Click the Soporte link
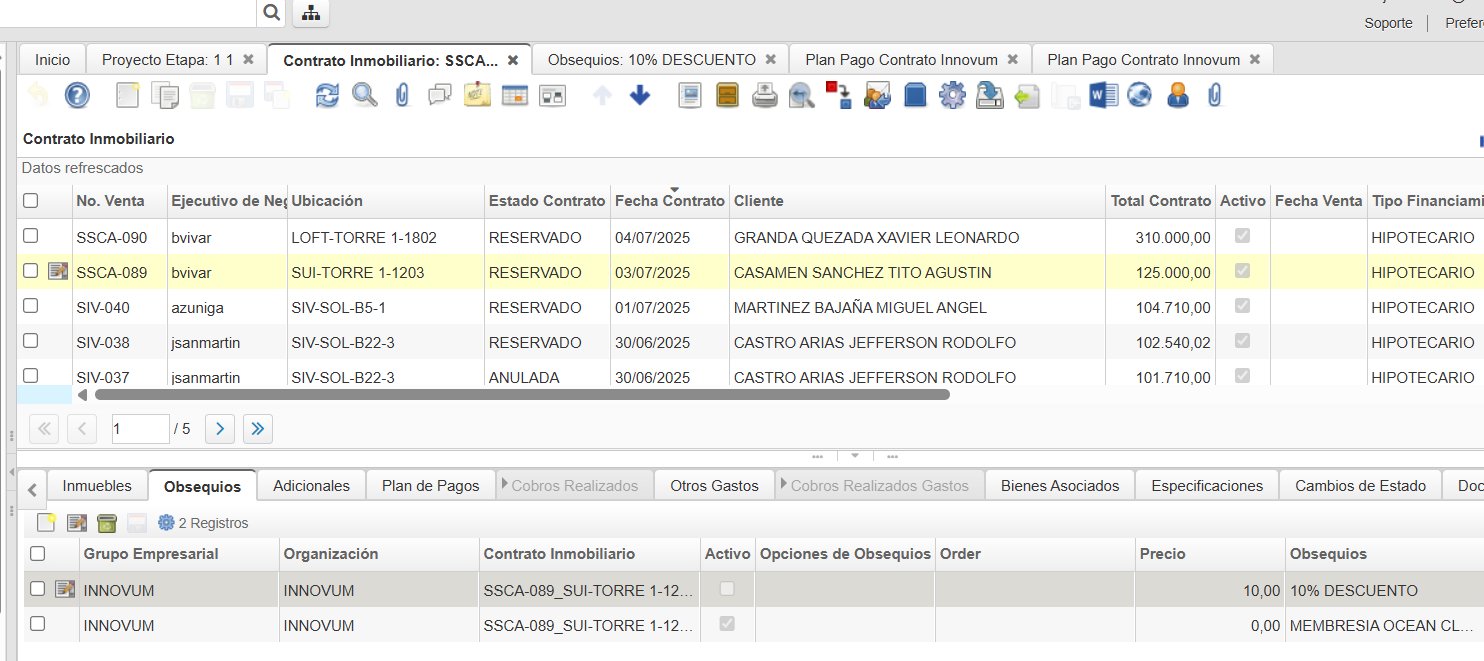This screenshot has height=661, width=1484. pos(1388,23)
